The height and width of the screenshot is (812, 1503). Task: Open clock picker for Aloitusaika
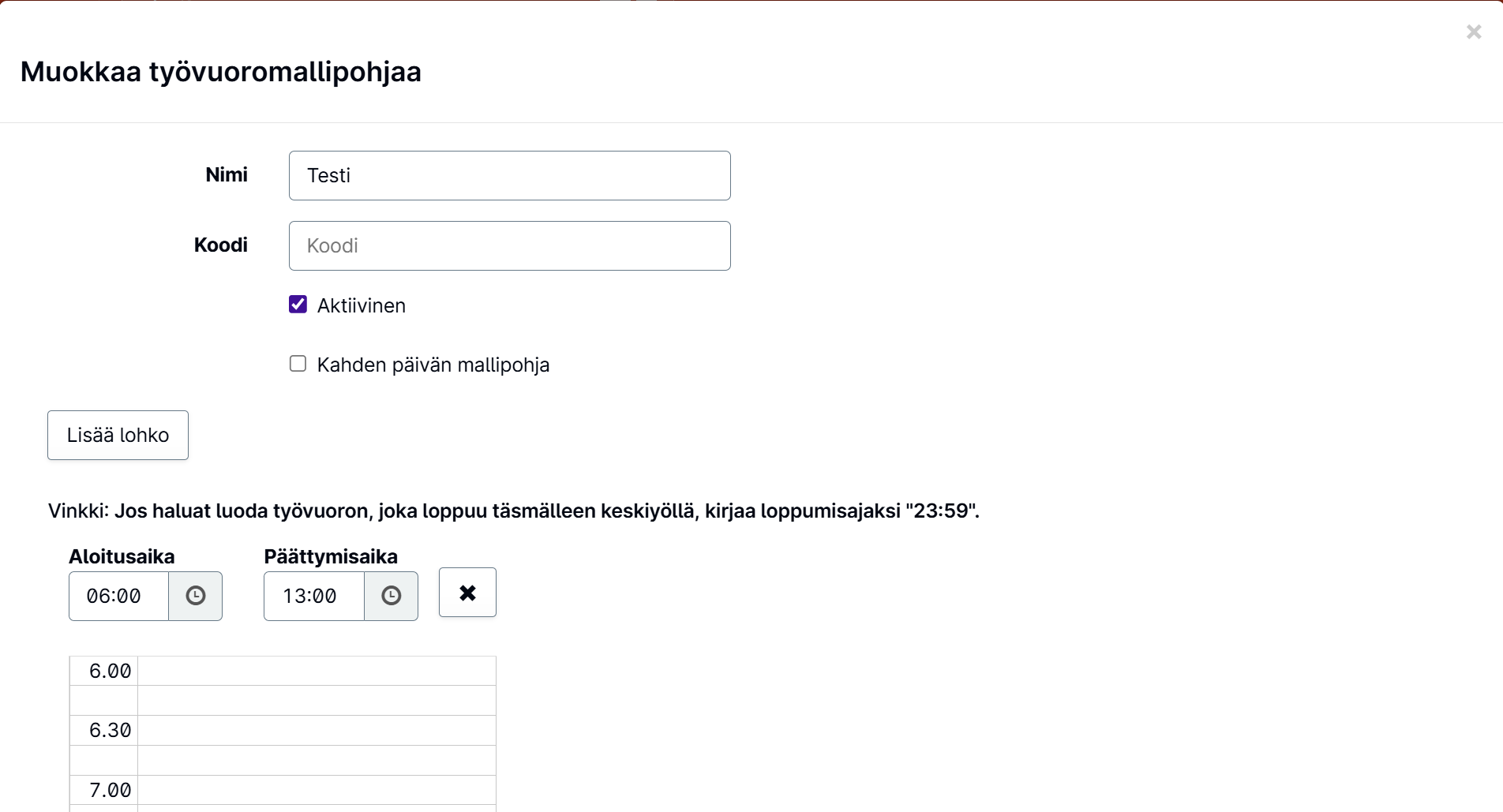click(x=196, y=596)
